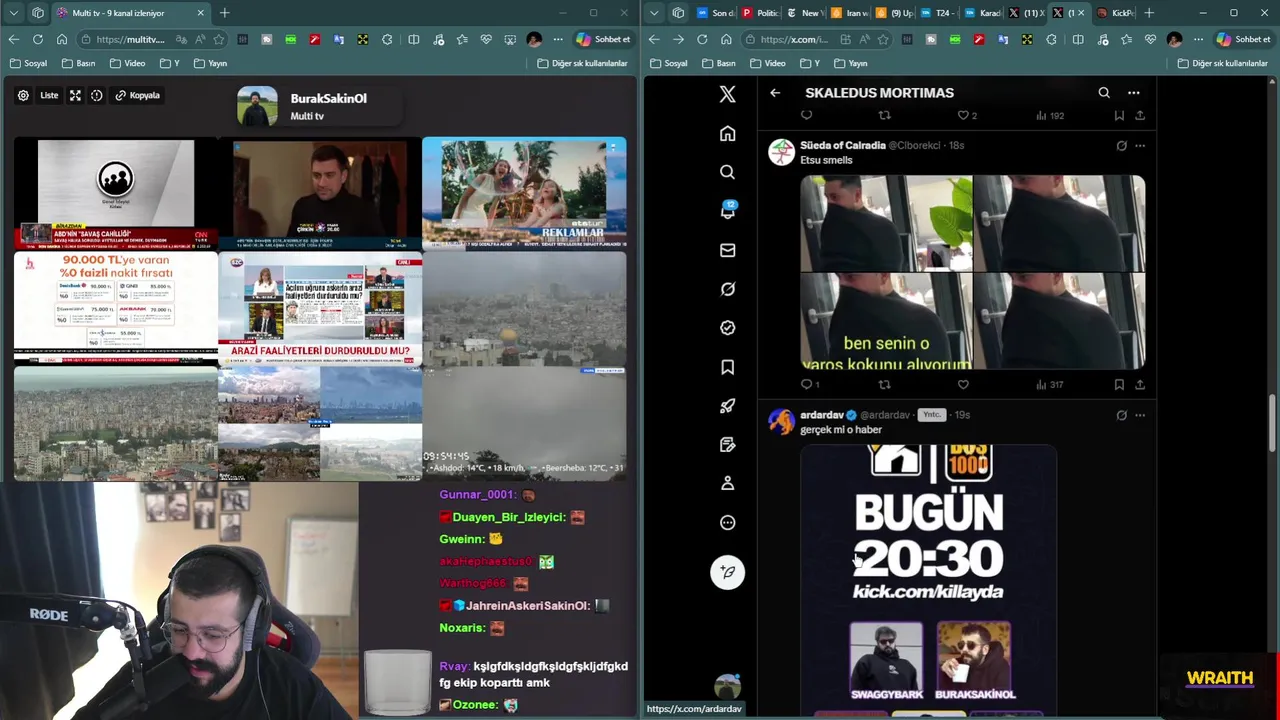View analytics showing 192 views

(x=1049, y=116)
